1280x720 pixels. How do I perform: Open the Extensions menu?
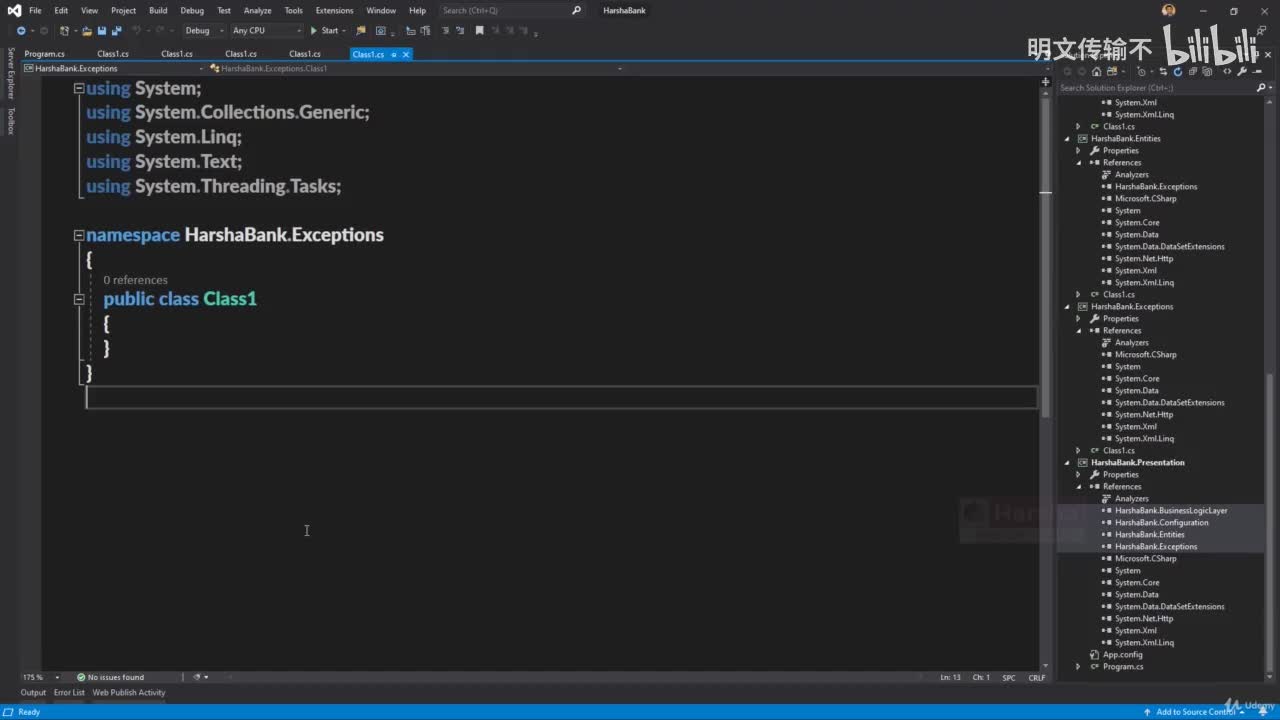click(x=334, y=10)
